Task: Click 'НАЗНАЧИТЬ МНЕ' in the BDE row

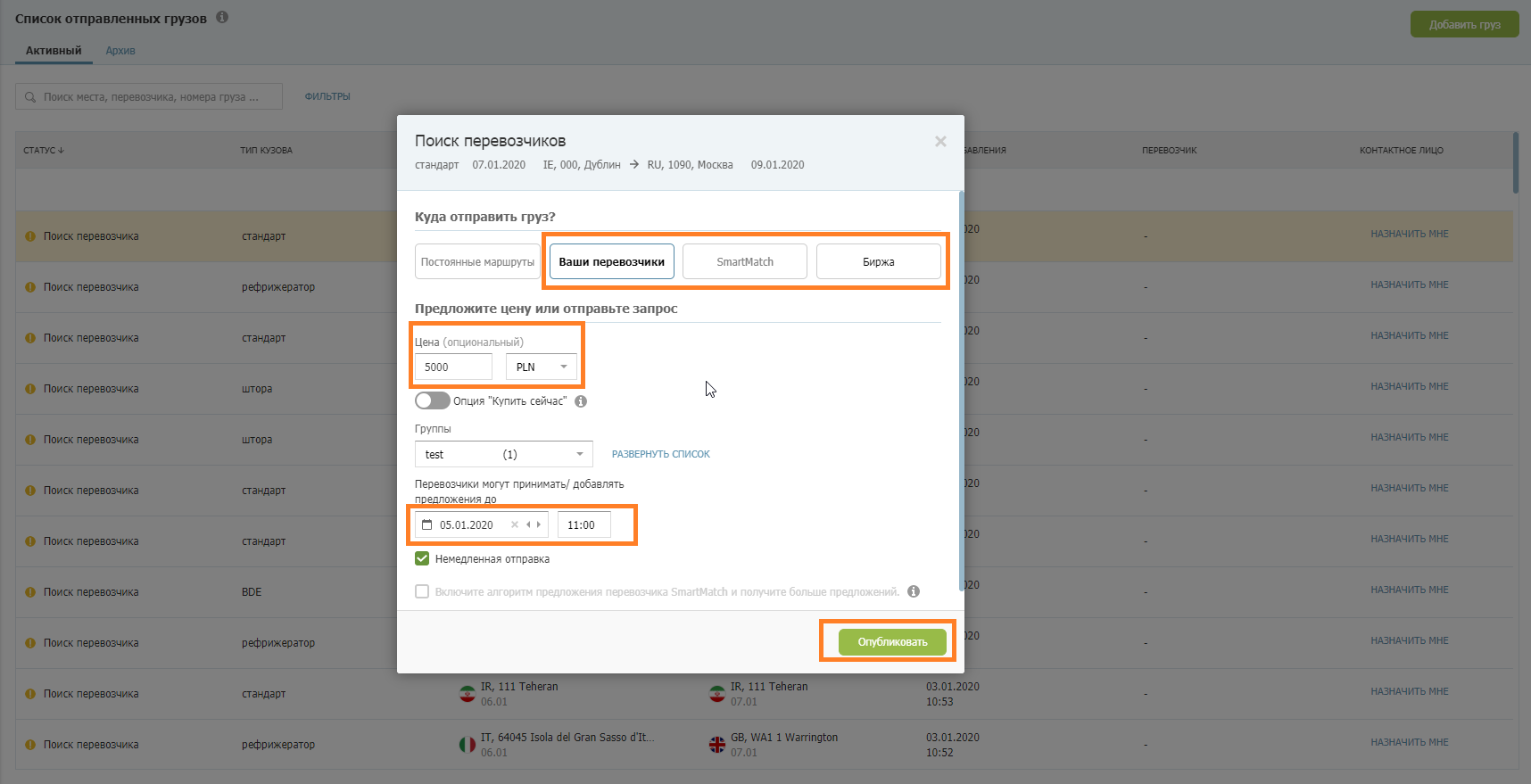Action: click(1410, 590)
